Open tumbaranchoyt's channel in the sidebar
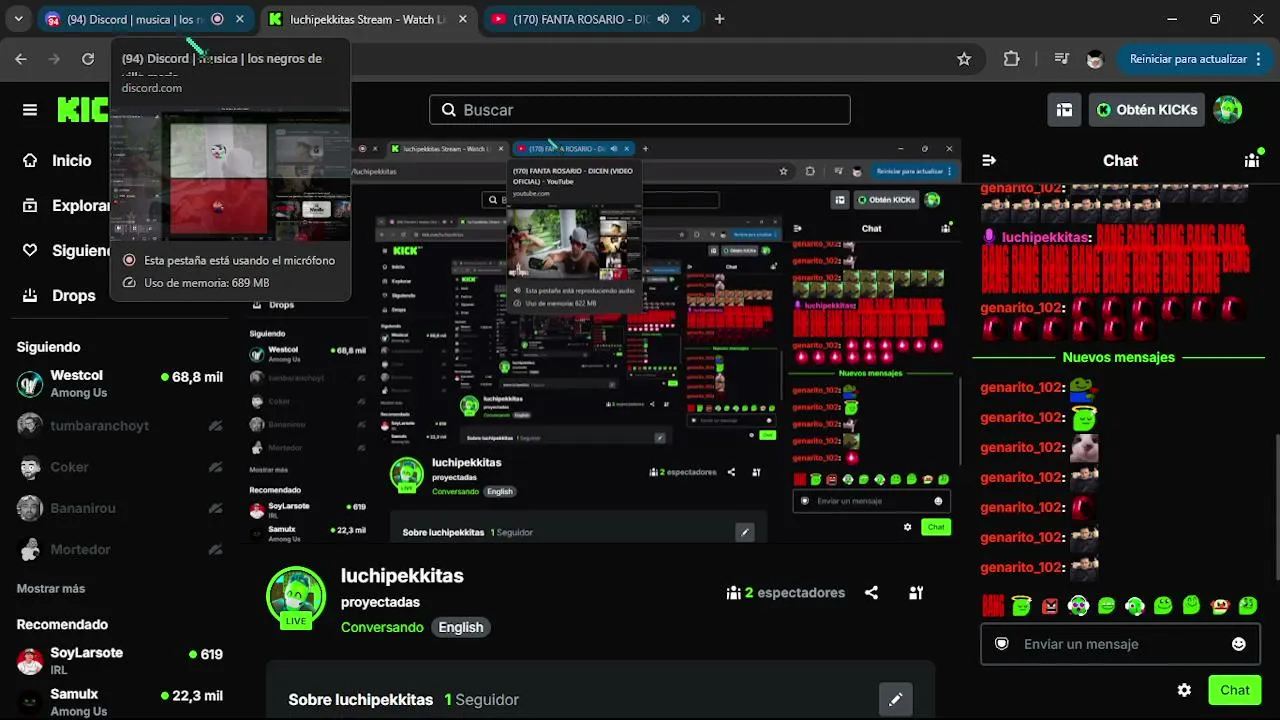 (x=120, y=426)
